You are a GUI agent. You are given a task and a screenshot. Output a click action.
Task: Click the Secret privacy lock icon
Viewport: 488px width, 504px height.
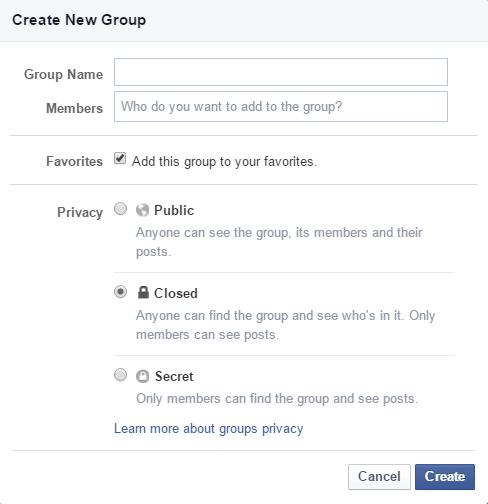143,376
